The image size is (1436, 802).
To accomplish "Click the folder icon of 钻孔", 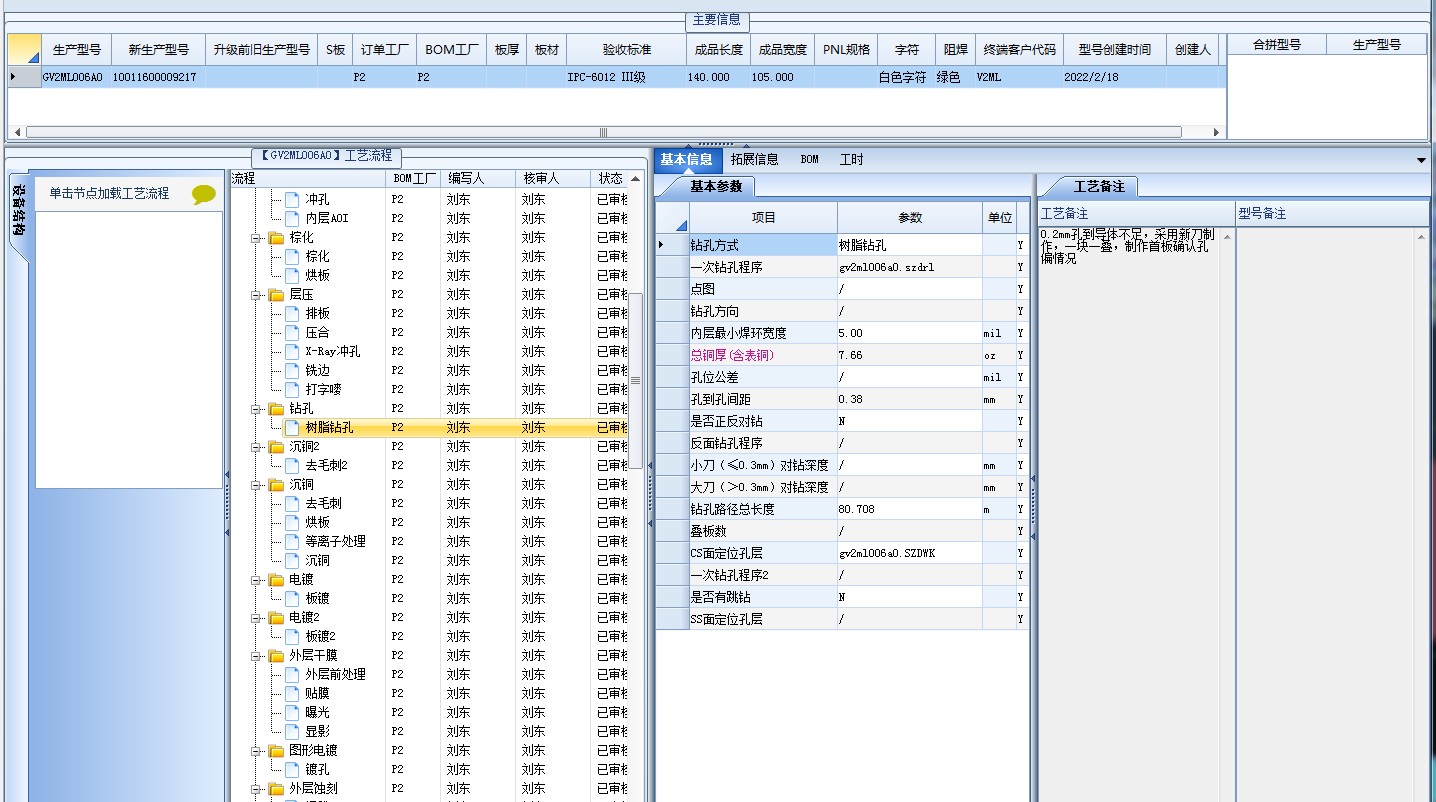I will (276, 409).
